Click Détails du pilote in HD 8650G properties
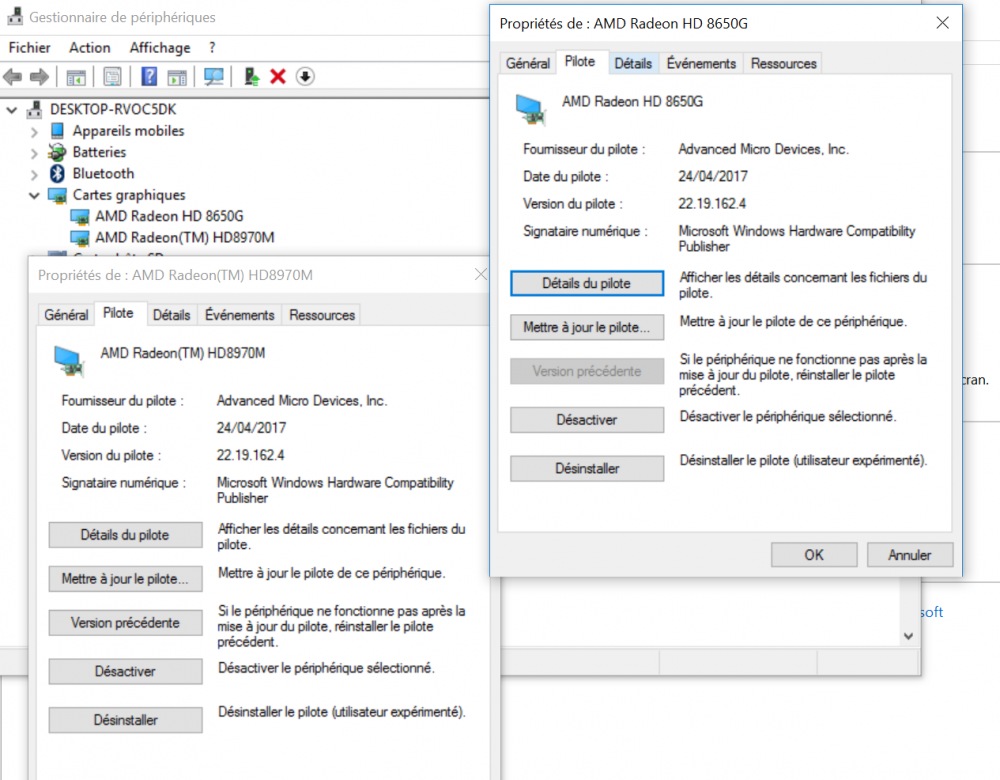The image size is (1000, 780). pyautogui.click(x=587, y=283)
